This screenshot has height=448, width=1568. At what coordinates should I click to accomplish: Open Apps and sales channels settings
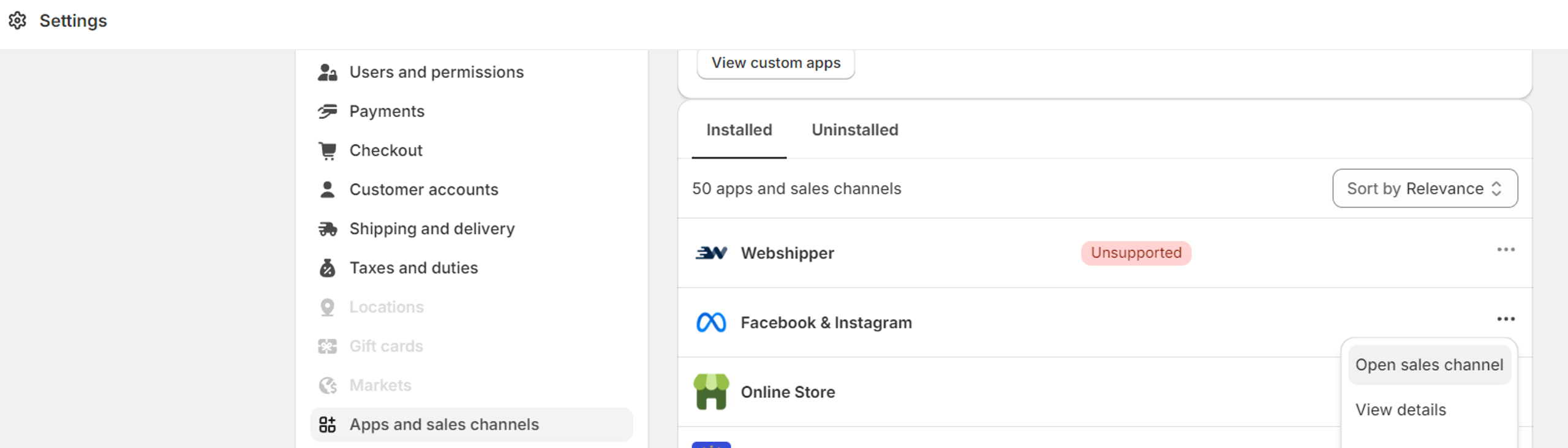tap(444, 425)
